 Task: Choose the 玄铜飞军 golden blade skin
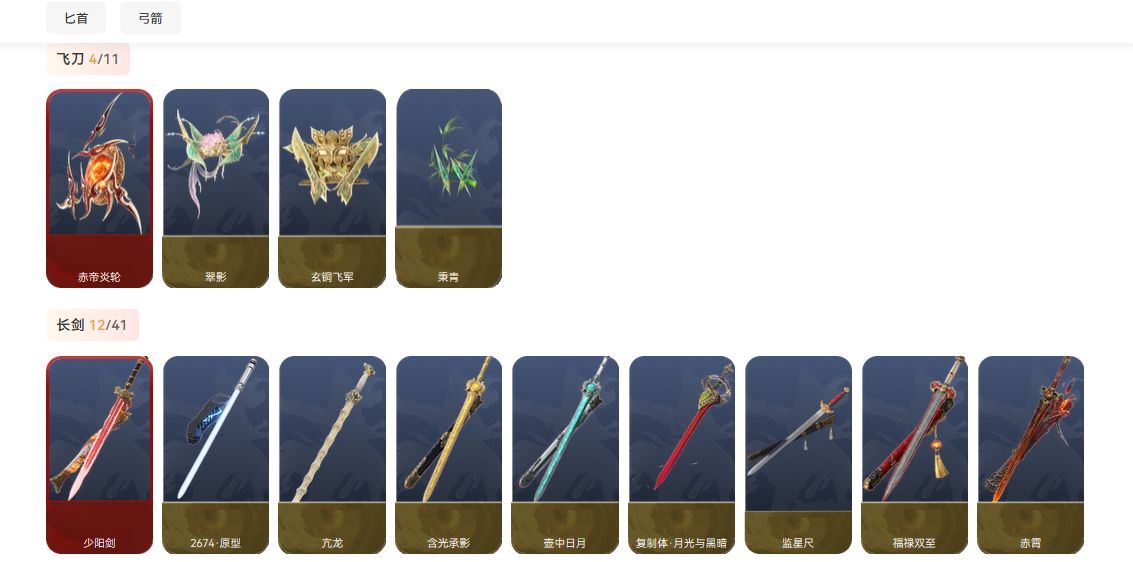coord(332,189)
